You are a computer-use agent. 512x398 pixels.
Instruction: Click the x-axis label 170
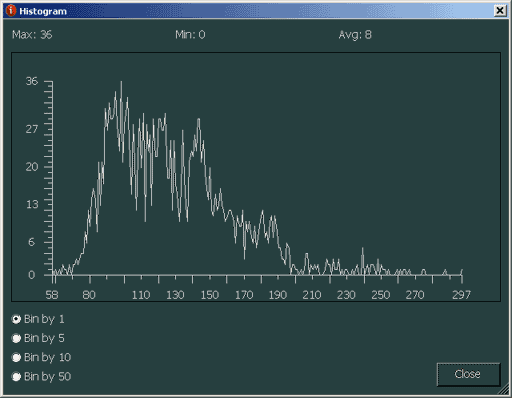[x=244, y=295]
